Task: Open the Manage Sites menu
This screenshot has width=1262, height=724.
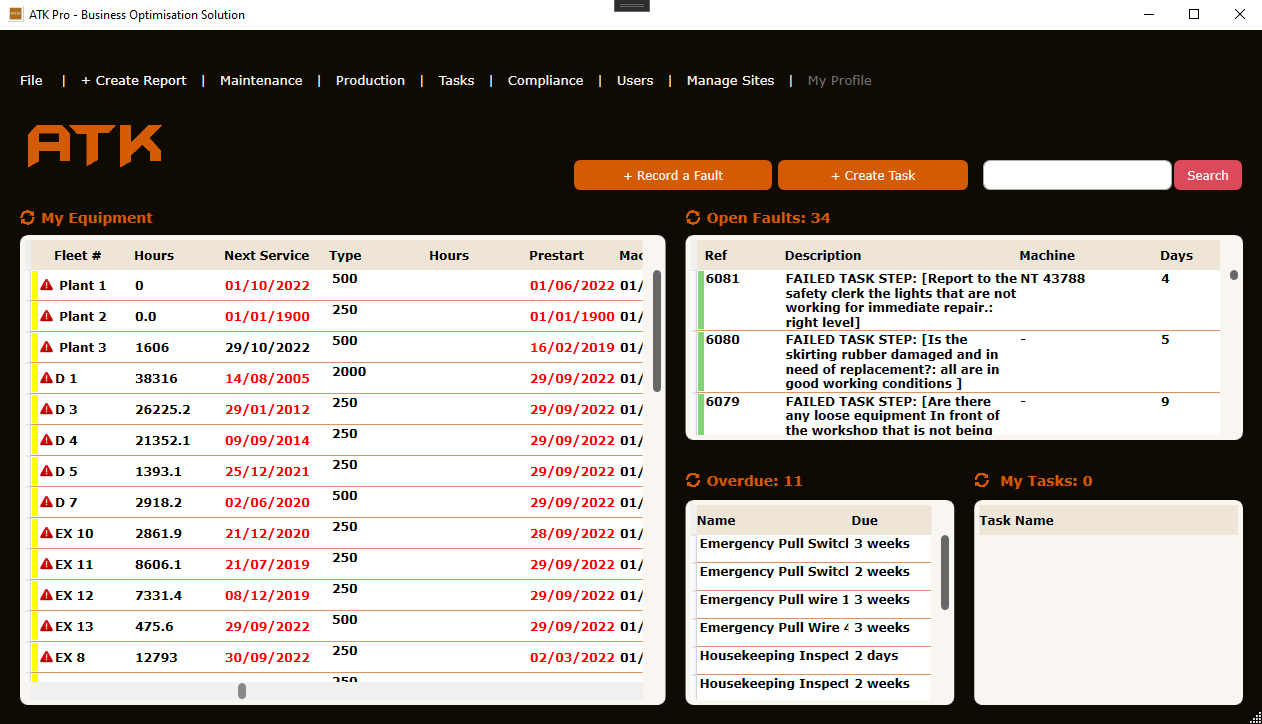Action: [730, 80]
